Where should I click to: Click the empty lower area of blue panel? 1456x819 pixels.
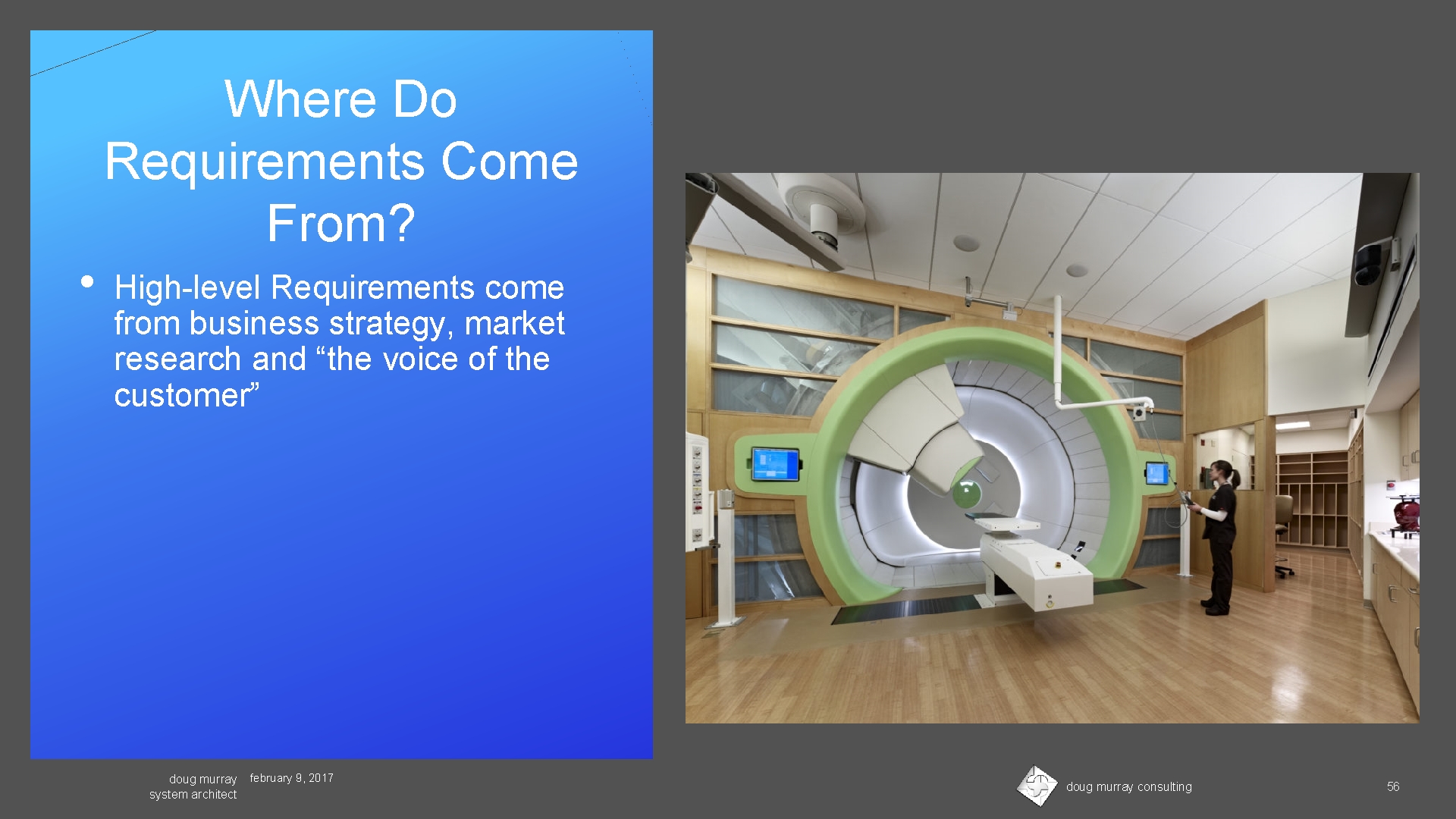[341, 591]
